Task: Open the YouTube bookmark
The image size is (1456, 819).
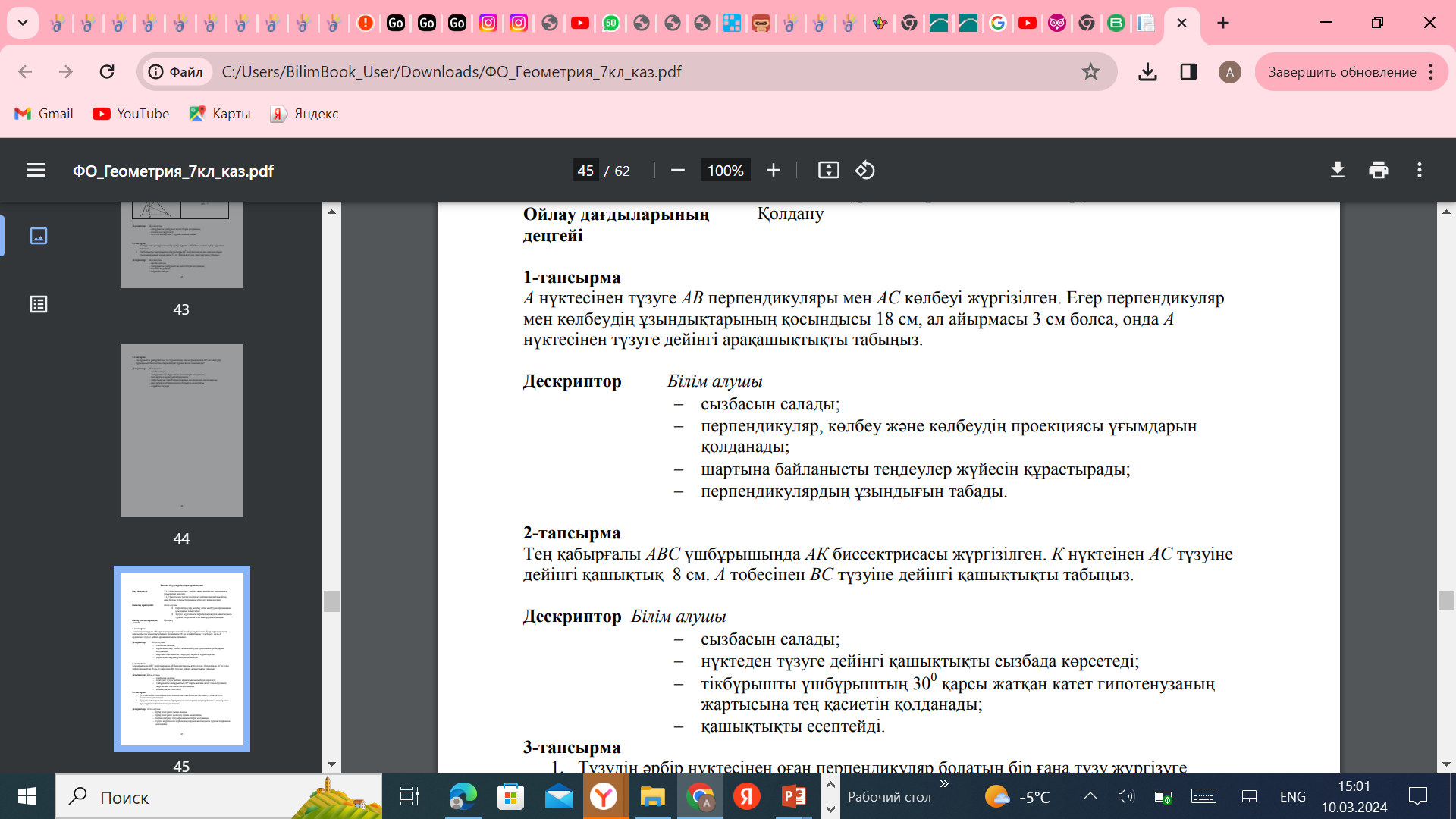Action: (131, 114)
